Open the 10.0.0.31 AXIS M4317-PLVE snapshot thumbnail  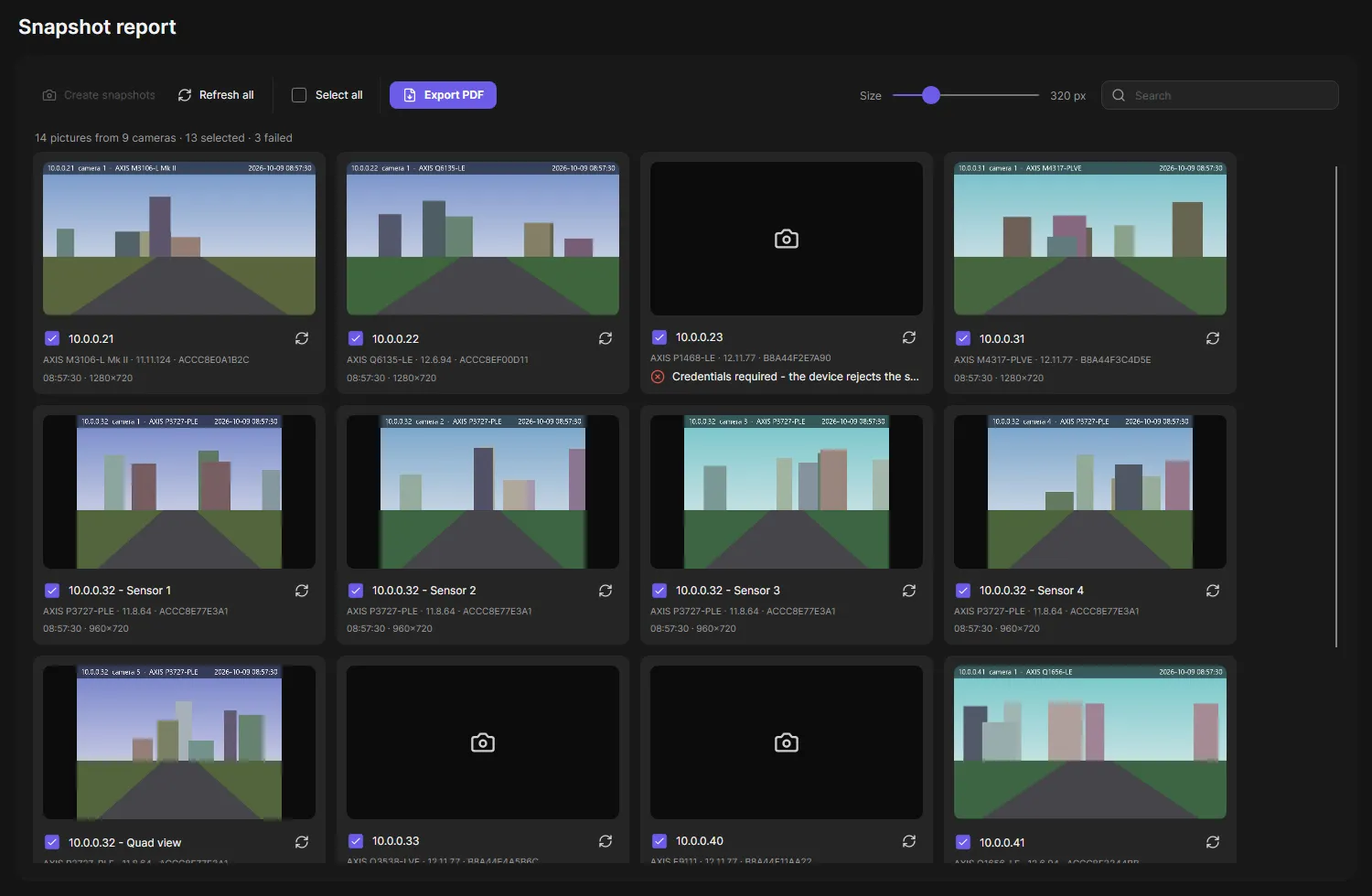pos(1090,239)
